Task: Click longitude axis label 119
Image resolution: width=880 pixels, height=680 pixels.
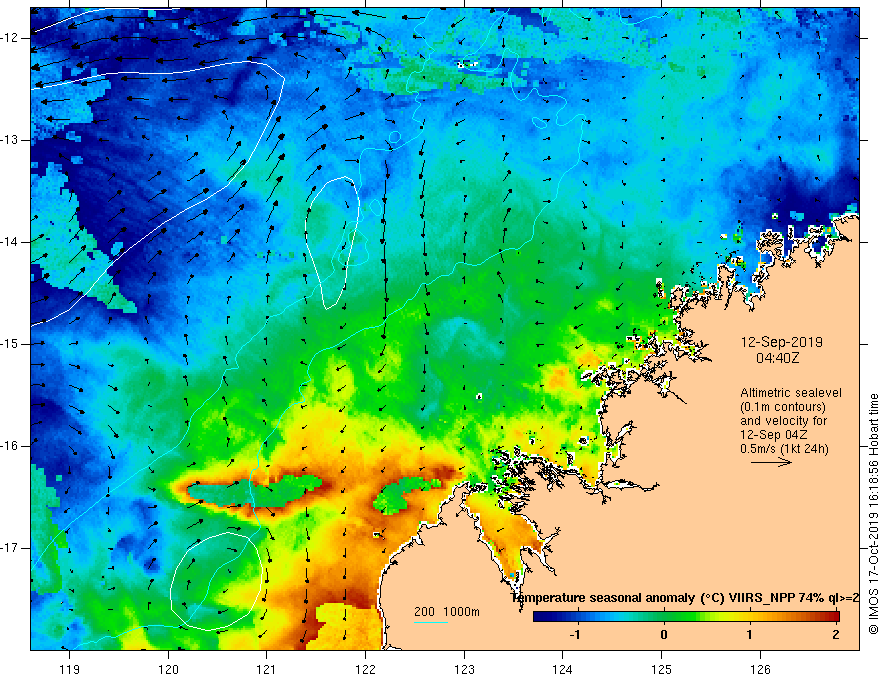Action: pos(70,669)
